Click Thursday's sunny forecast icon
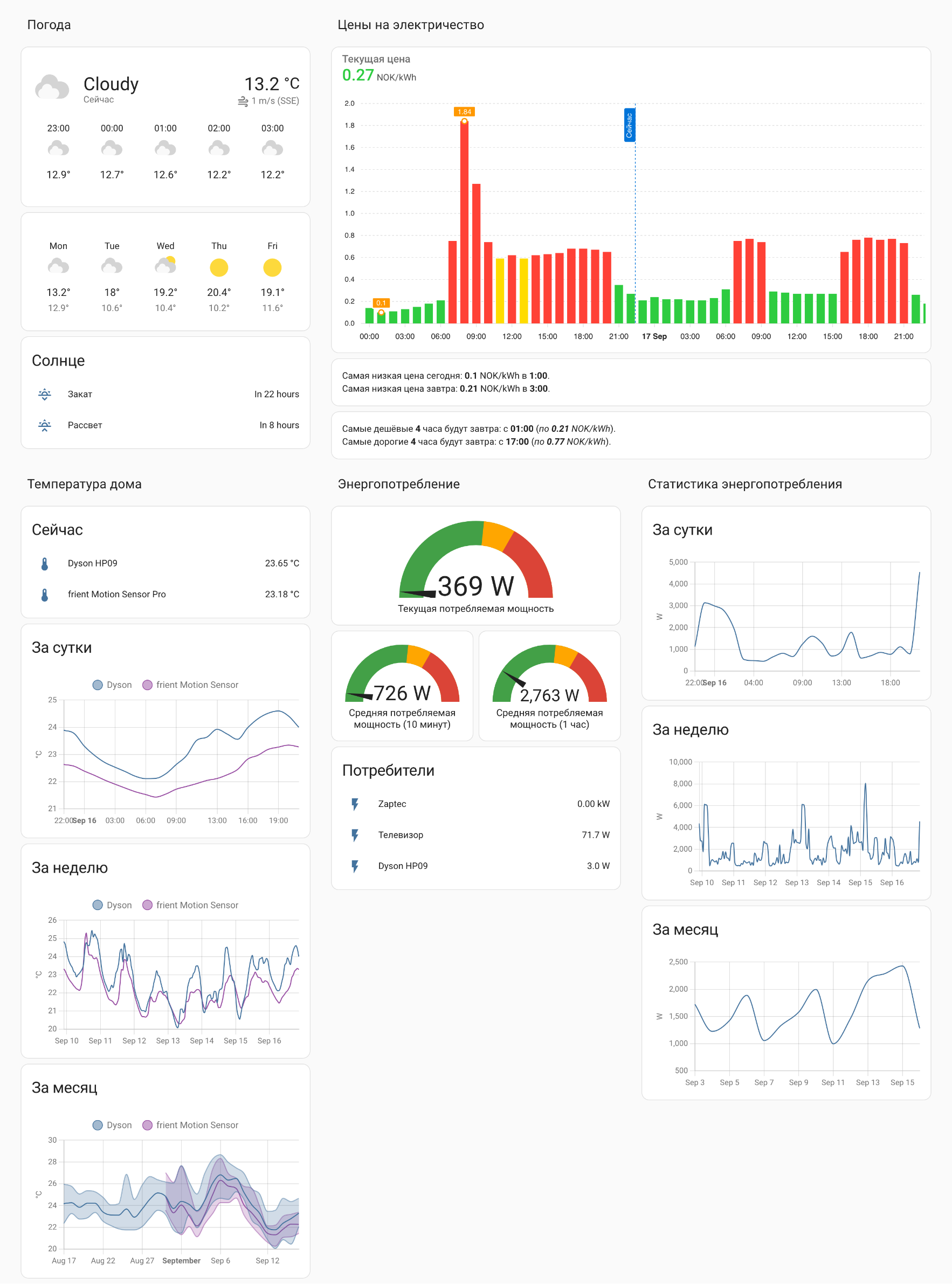This screenshot has width=952, height=1284. (x=219, y=267)
